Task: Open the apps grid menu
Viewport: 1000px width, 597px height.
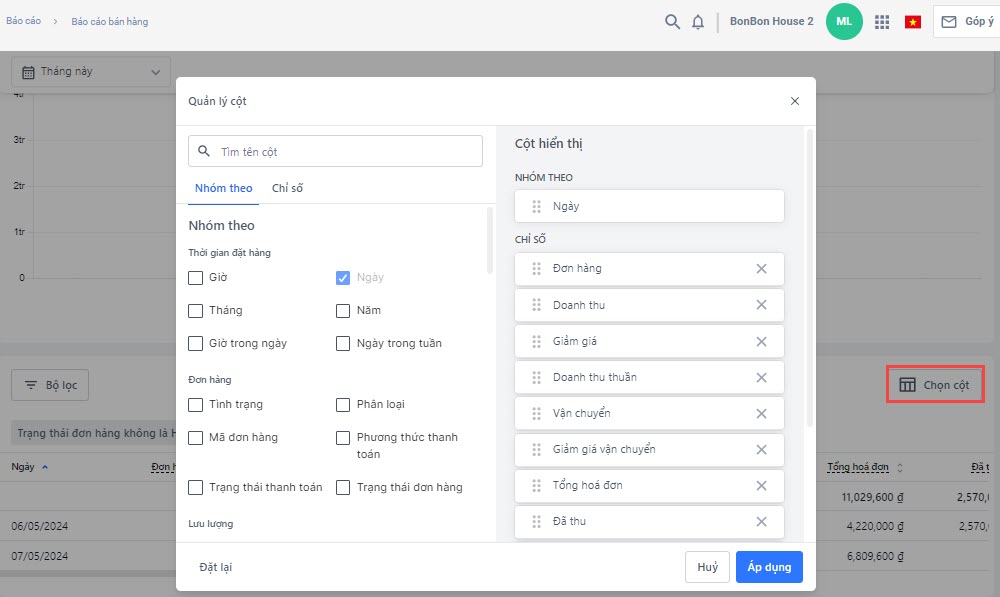Action: [x=882, y=22]
